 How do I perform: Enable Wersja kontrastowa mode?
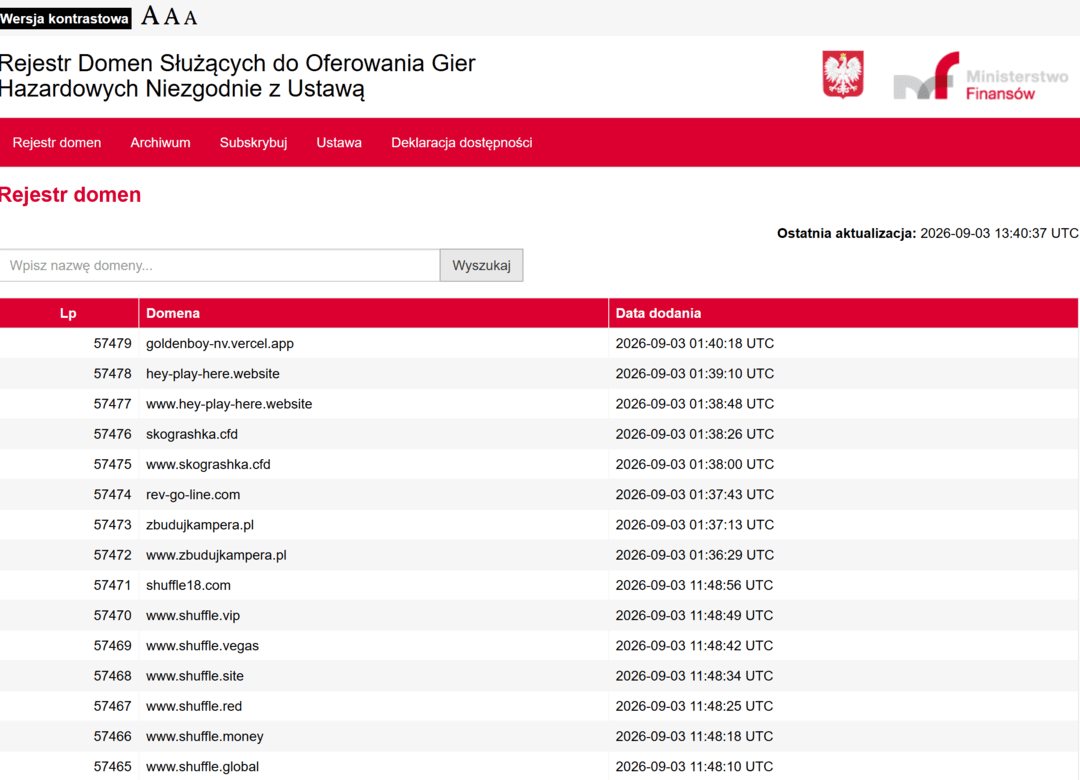pos(65,19)
